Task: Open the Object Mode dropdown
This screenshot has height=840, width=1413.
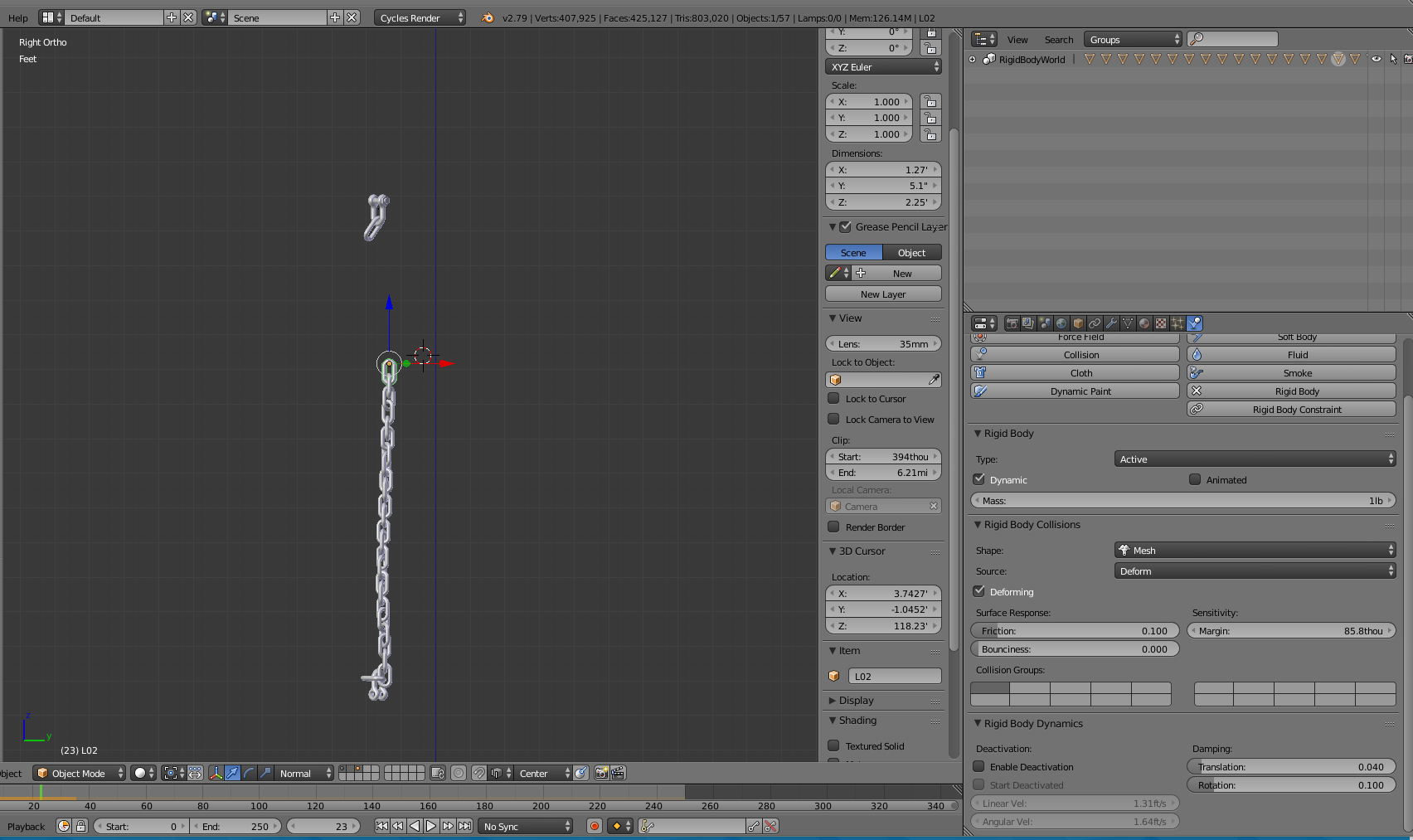Action: coord(80,773)
